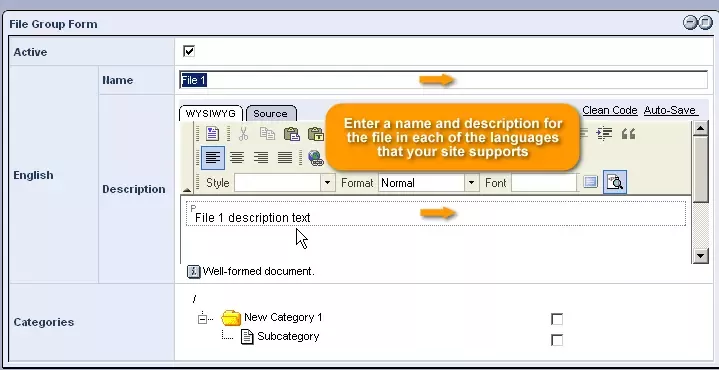719x370 pixels.
Task: Open the Templates tool in editor toolbar
Action: (212, 134)
